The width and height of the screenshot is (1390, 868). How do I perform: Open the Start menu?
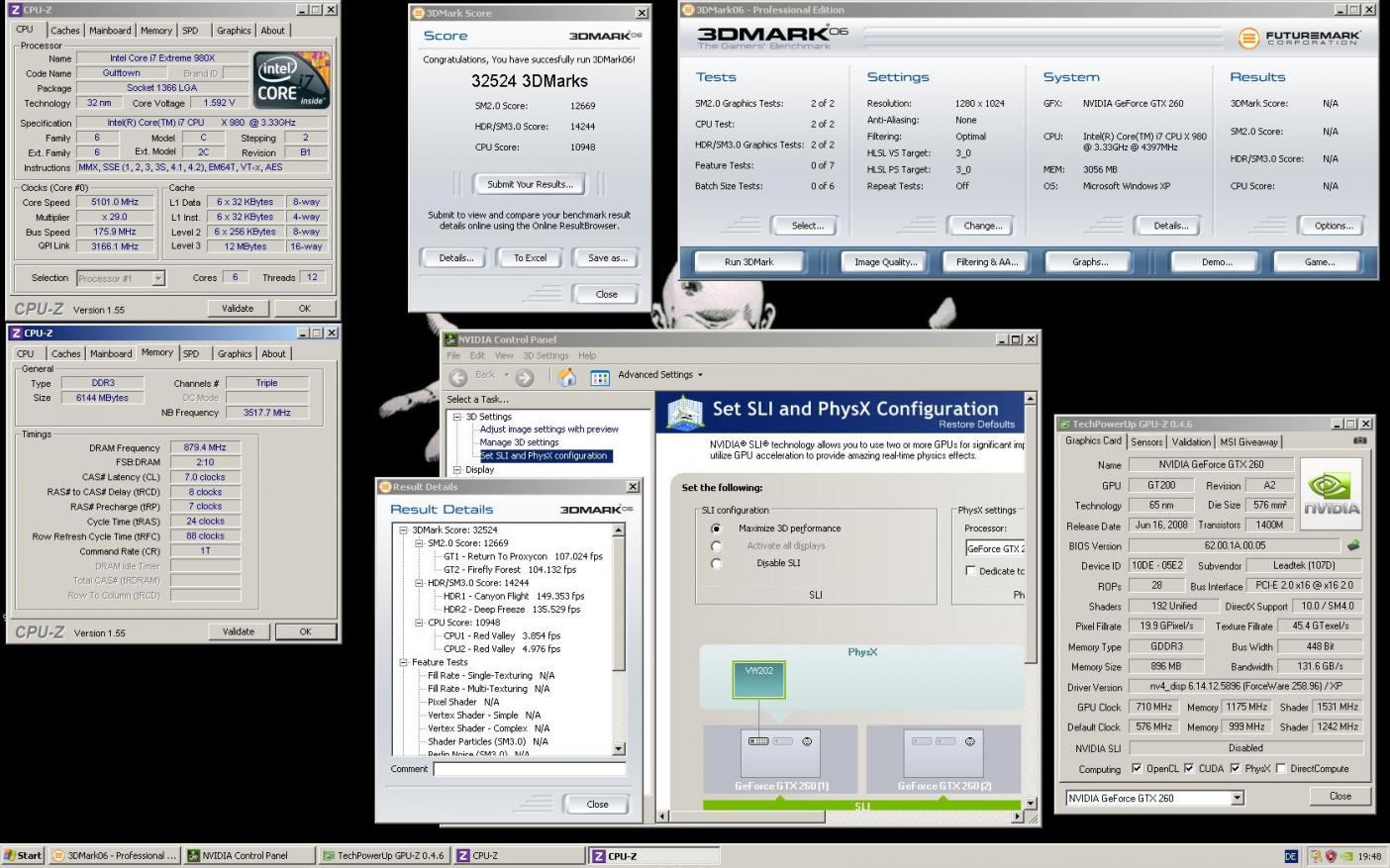pos(23,856)
